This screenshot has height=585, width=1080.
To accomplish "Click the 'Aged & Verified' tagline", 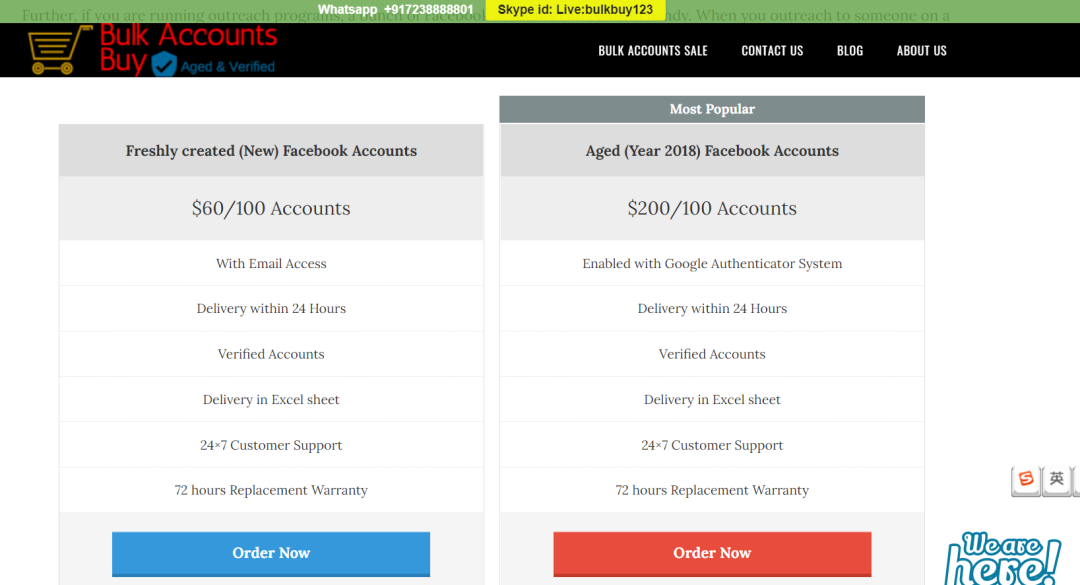I will click(227, 67).
